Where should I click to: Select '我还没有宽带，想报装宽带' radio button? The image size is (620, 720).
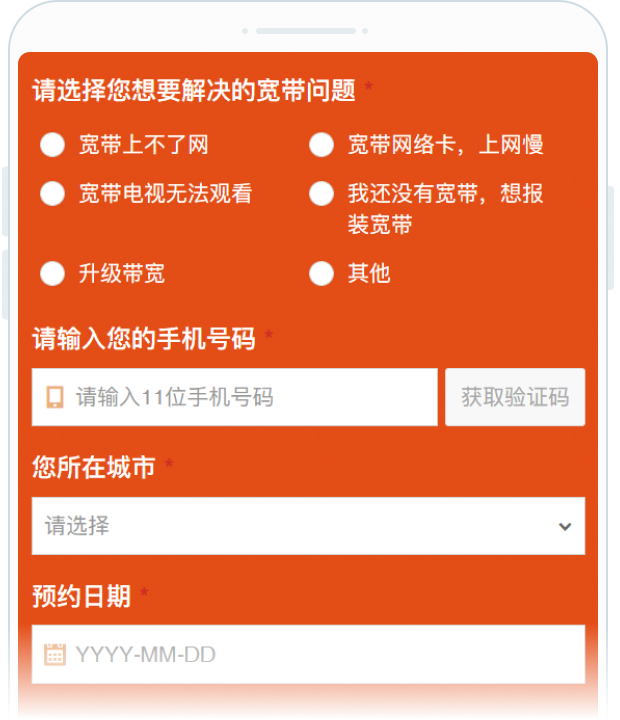(321, 193)
